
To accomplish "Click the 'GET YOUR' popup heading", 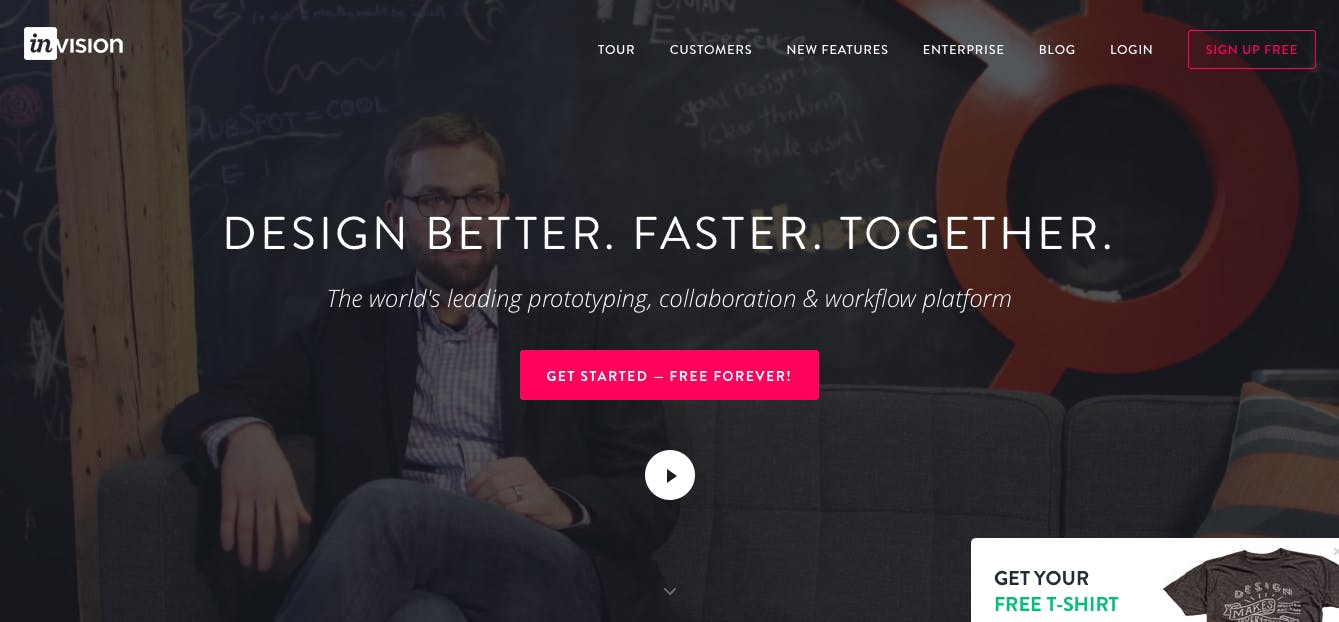I will point(1041,578).
